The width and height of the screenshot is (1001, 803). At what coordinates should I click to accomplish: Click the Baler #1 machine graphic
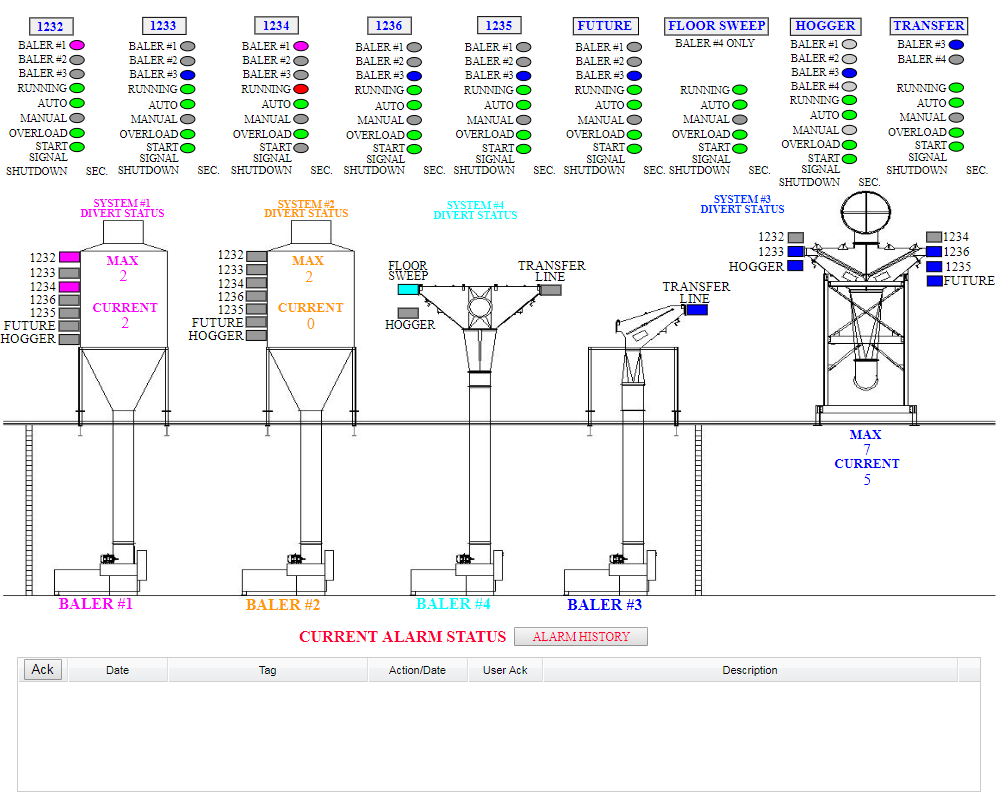click(101, 572)
